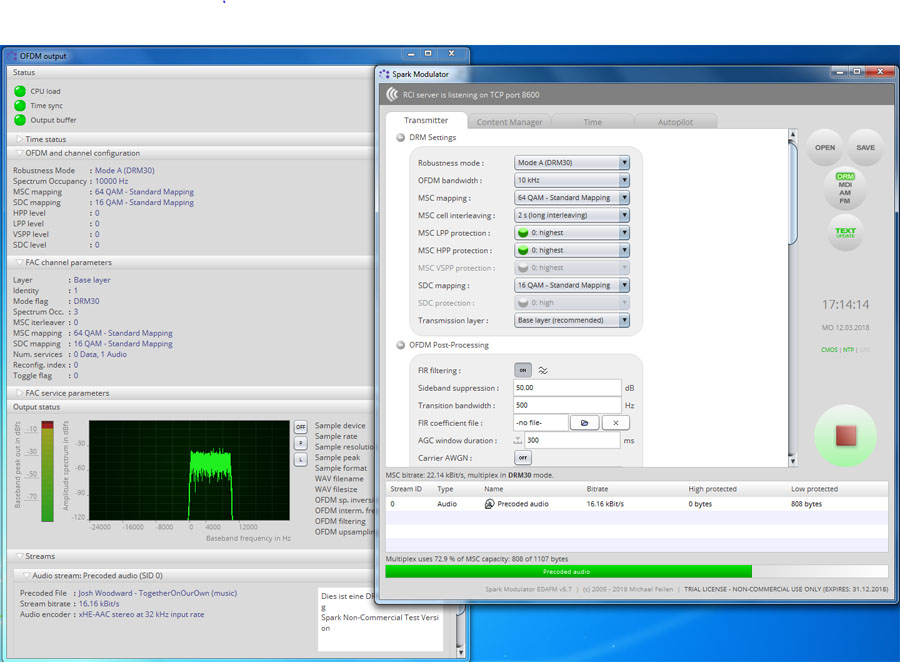Toggle the OFF button beside the spectrum graph
Screen dimensions: 900x662
[x=300, y=427]
